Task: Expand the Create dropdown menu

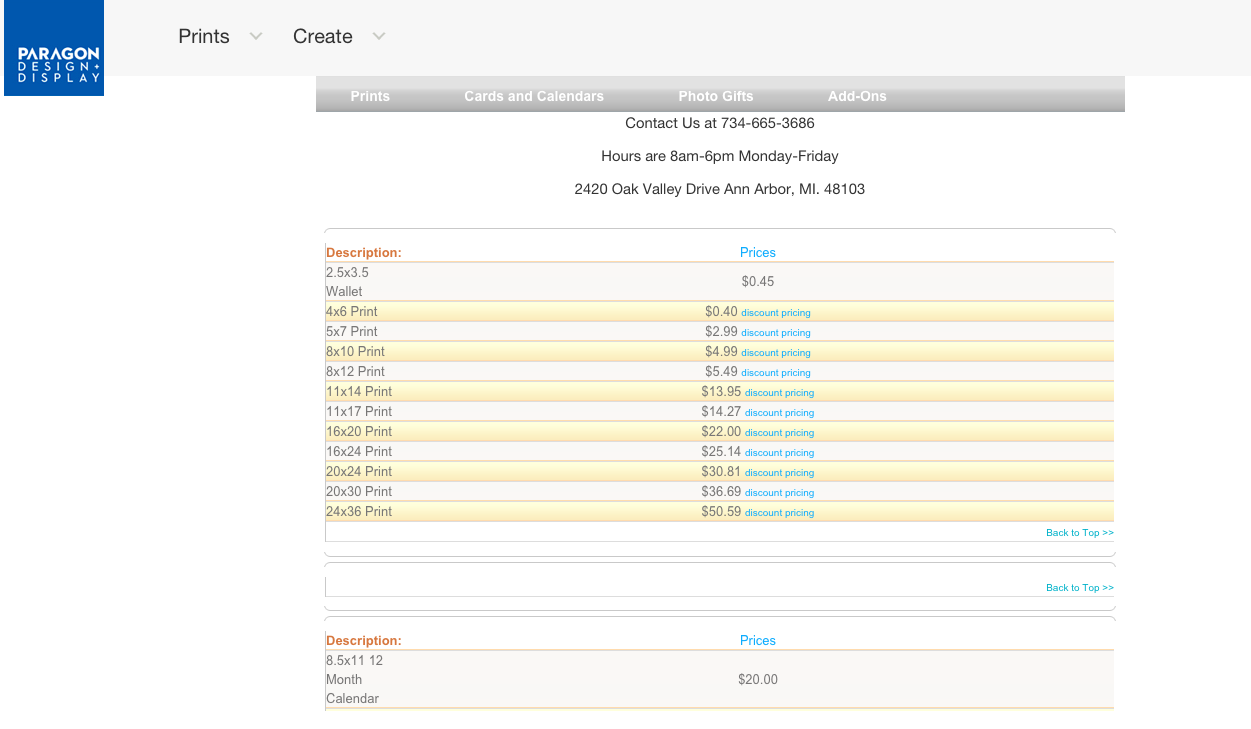Action: [322, 36]
